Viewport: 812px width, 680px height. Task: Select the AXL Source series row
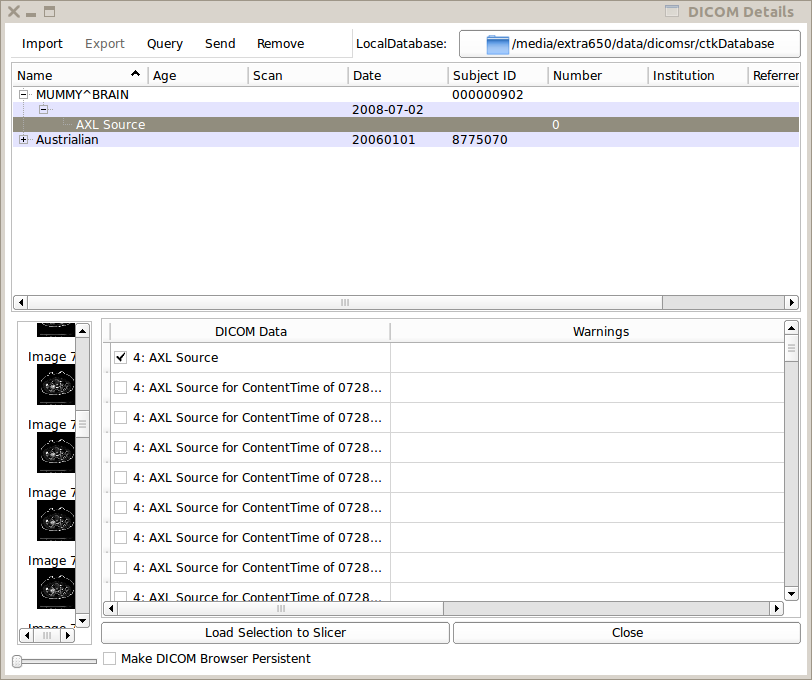click(x=110, y=125)
